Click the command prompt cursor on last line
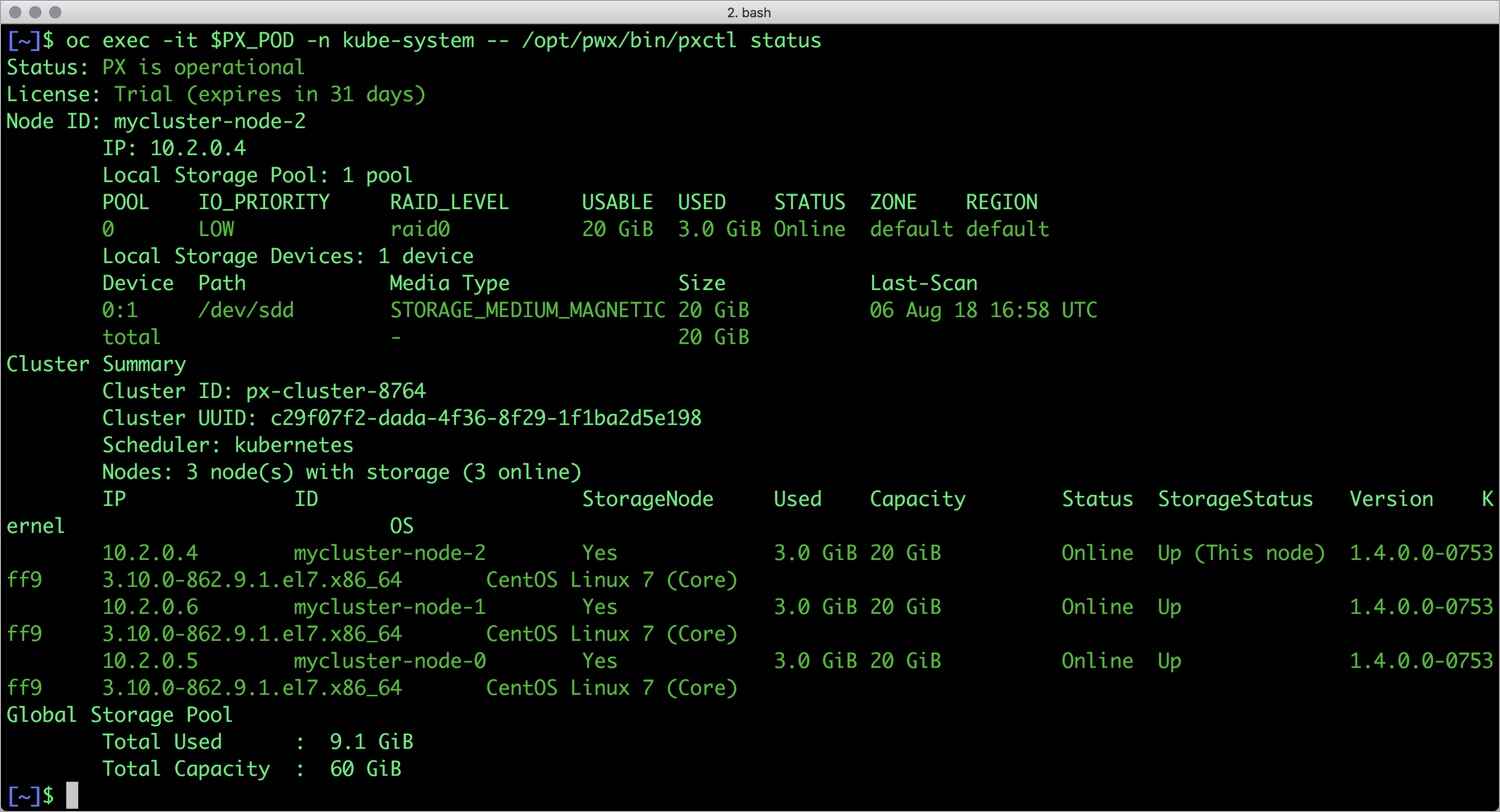The width and height of the screenshot is (1500, 812). coord(72,796)
